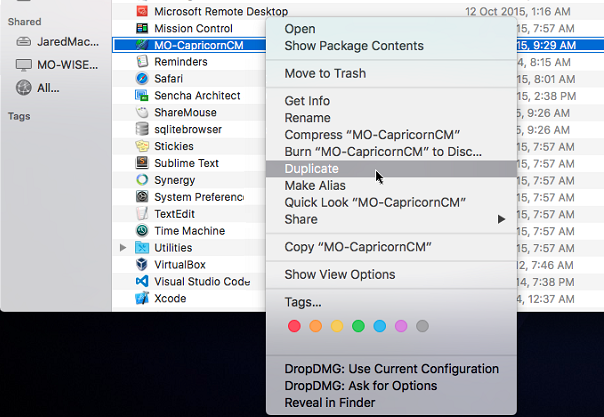Click the Mission Control app icon
This screenshot has height=417, width=604.
142,28
